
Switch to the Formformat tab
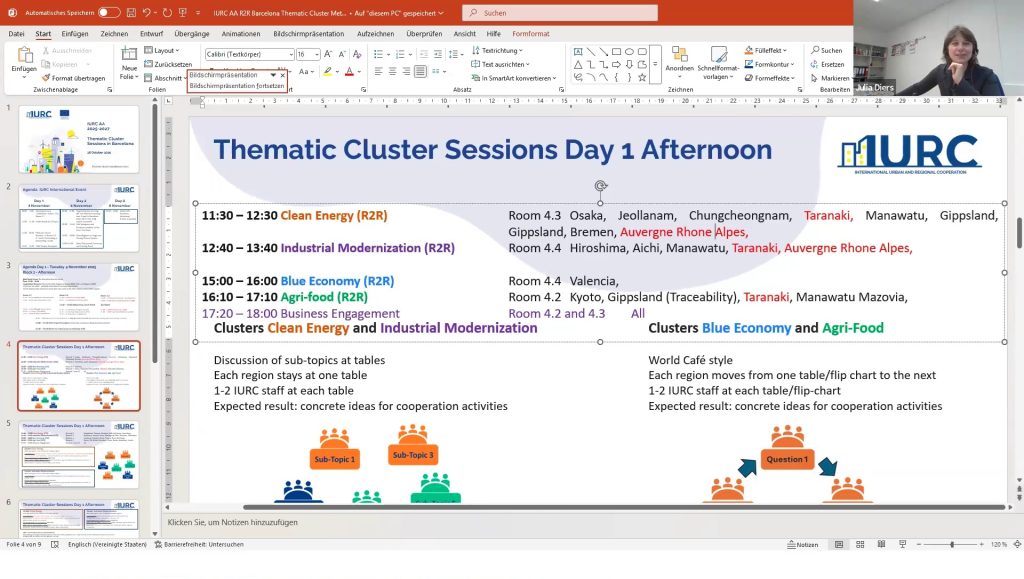pyautogui.click(x=530, y=33)
